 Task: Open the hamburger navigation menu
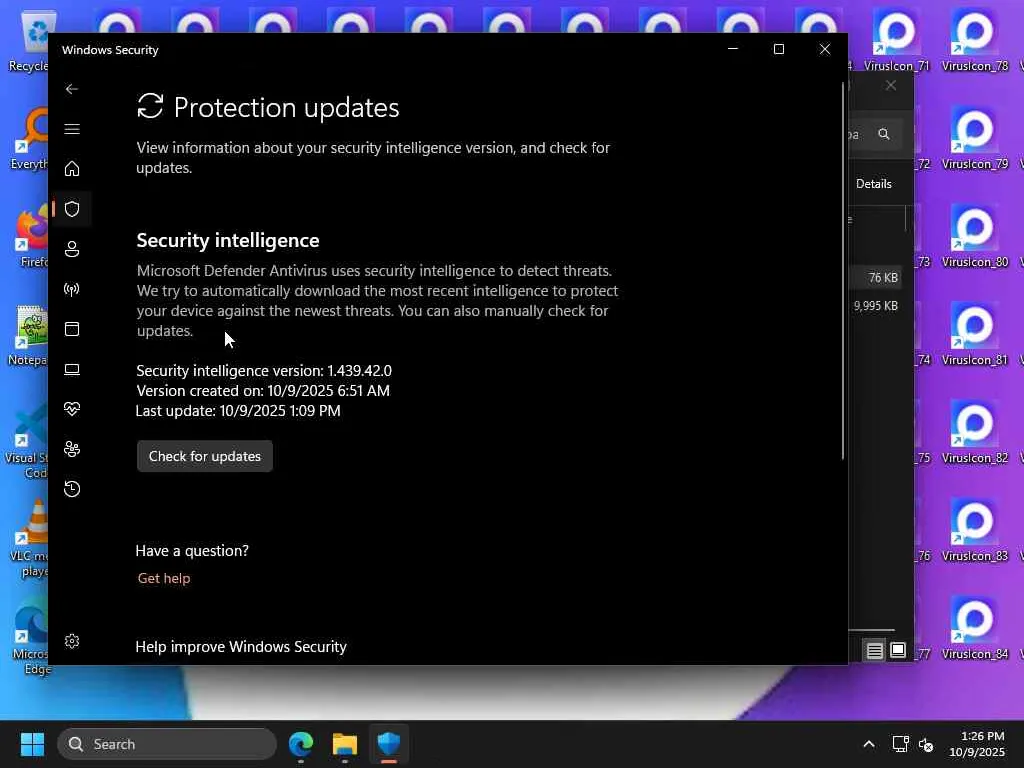[x=72, y=129]
